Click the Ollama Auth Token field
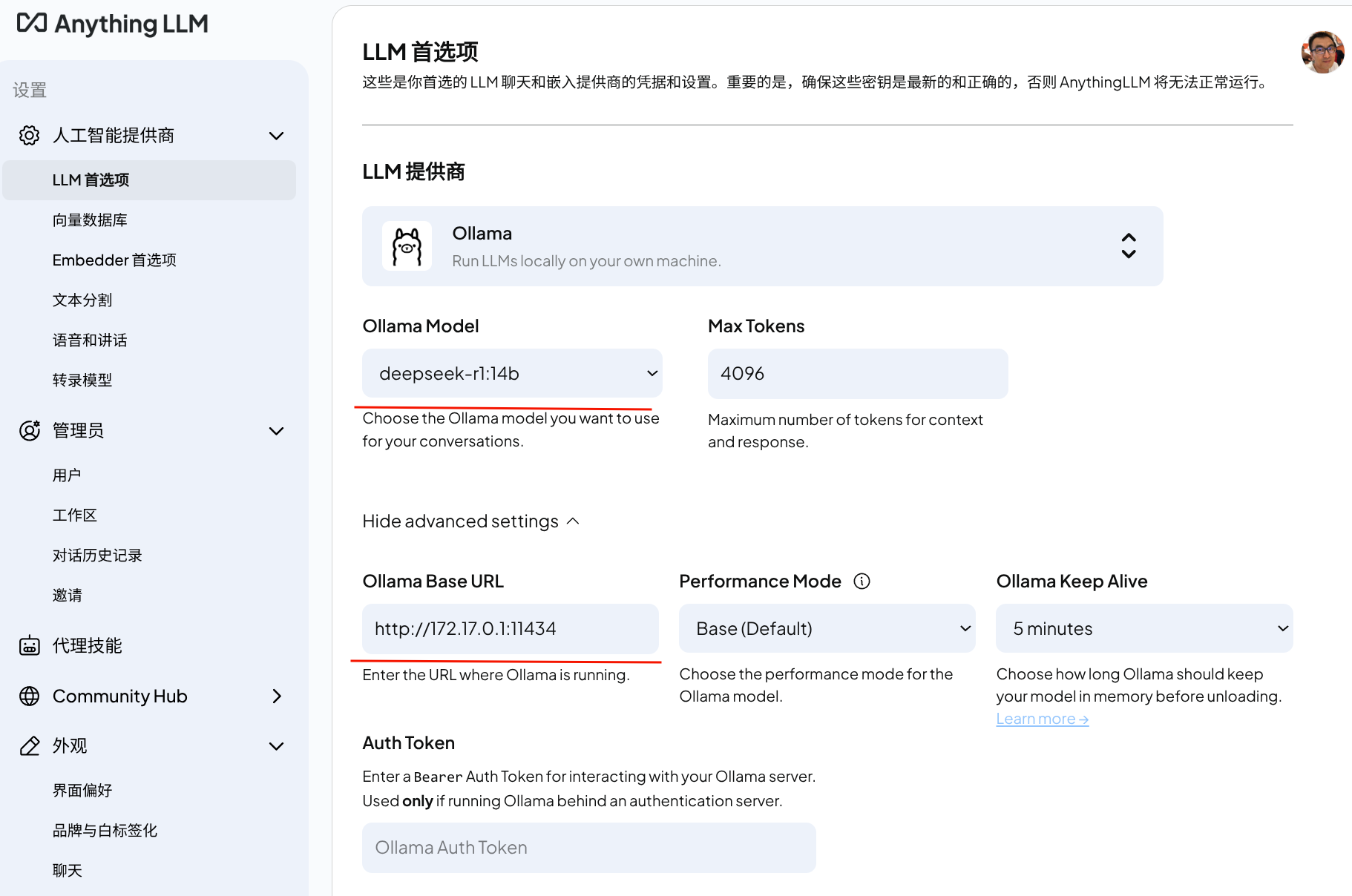 point(589,848)
